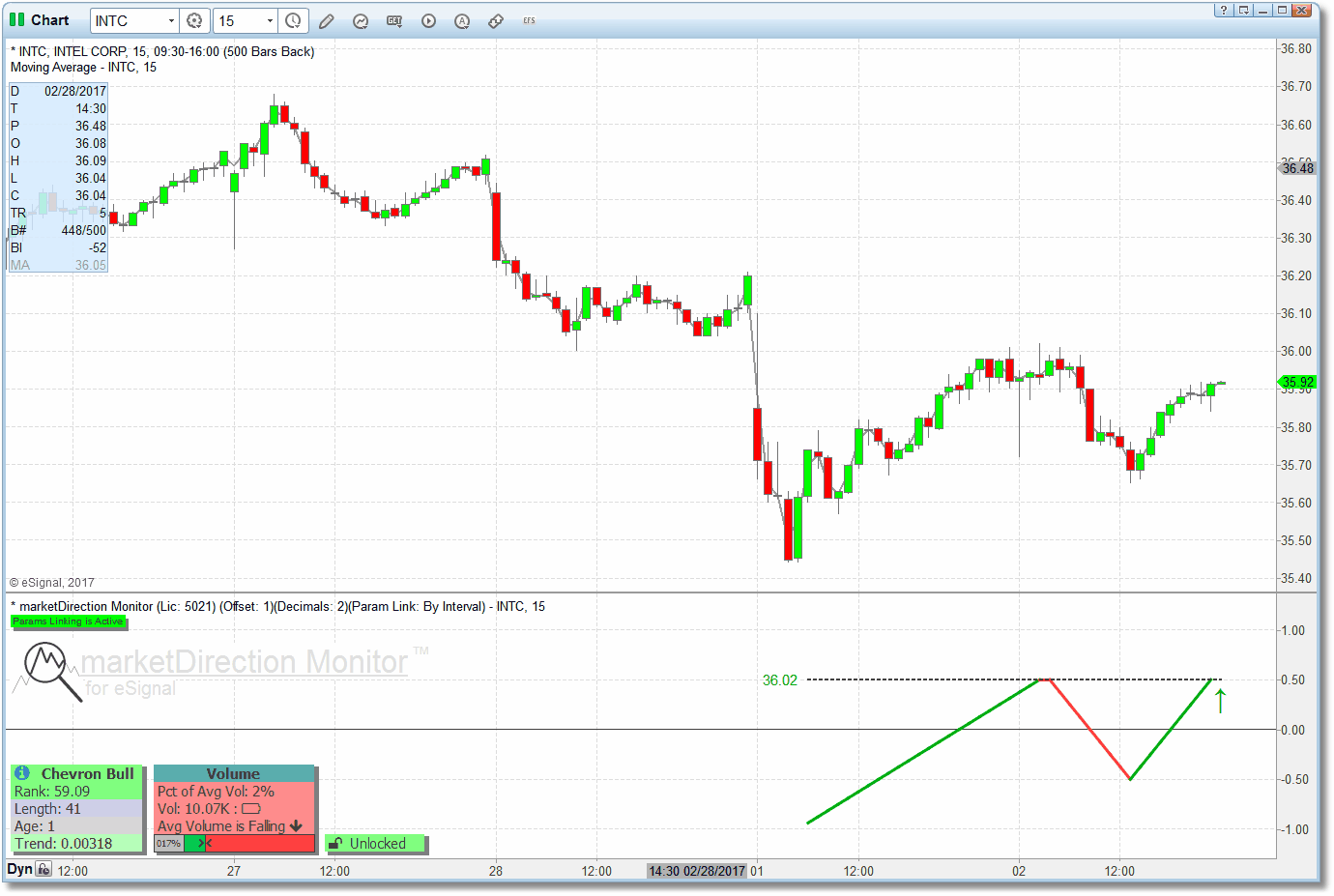1334x896 pixels.
Task: Click the trade tag icon in toolbar
Action: tap(496, 20)
